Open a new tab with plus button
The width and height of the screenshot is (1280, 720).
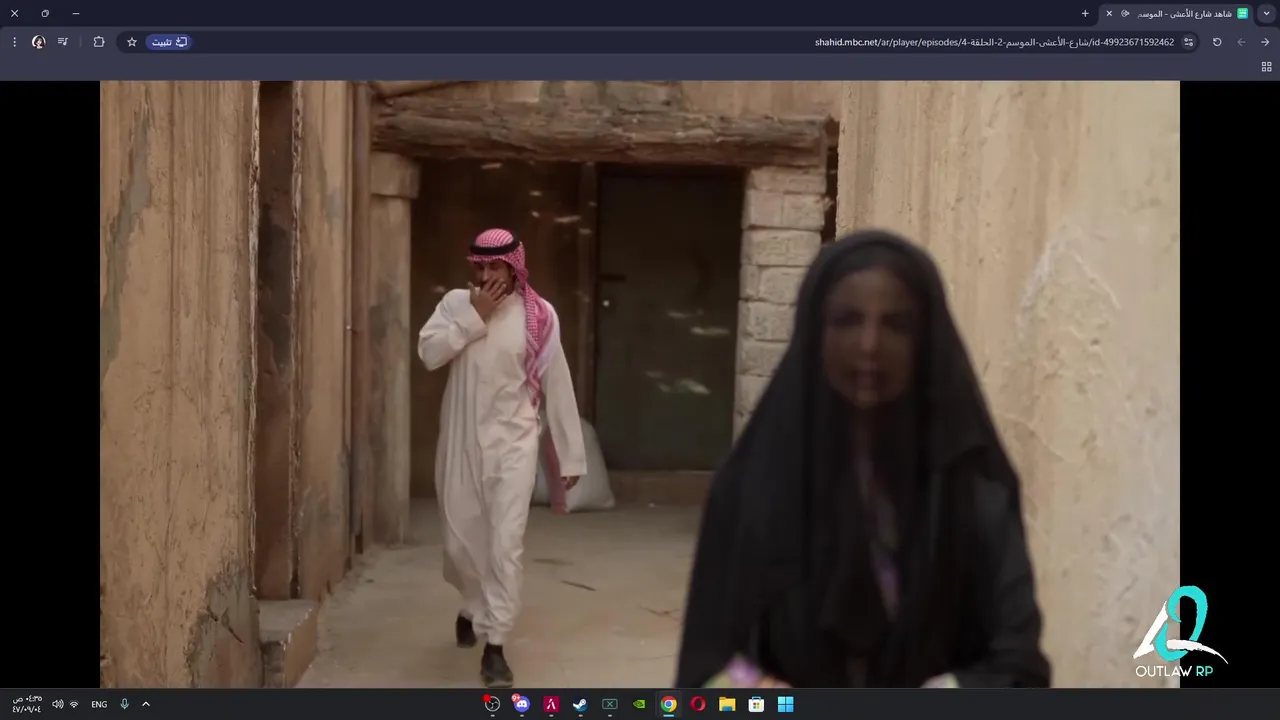tap(1085, 13)
